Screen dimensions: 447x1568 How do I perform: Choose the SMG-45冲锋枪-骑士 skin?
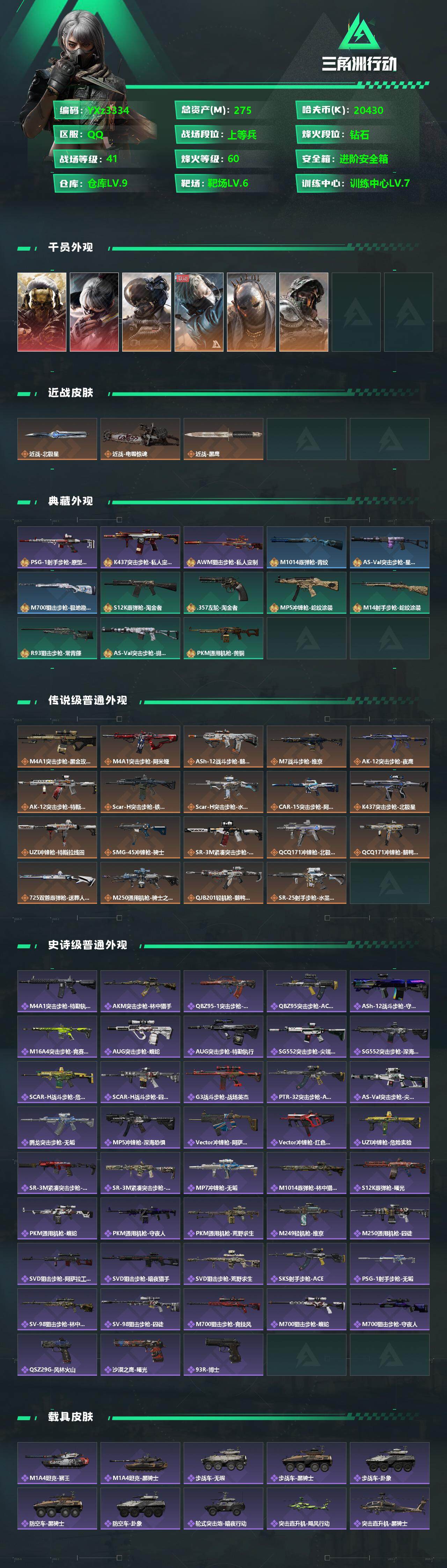(x=140, y=837)
